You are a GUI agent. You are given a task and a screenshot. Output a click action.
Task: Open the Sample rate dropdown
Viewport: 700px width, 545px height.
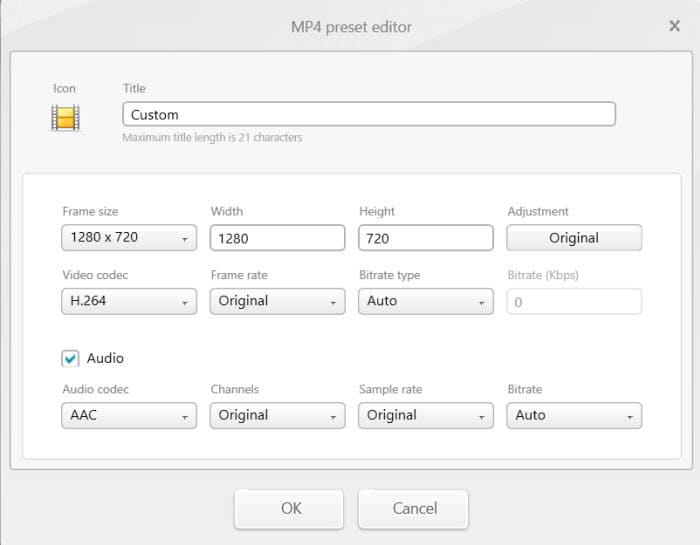[425, 416]
